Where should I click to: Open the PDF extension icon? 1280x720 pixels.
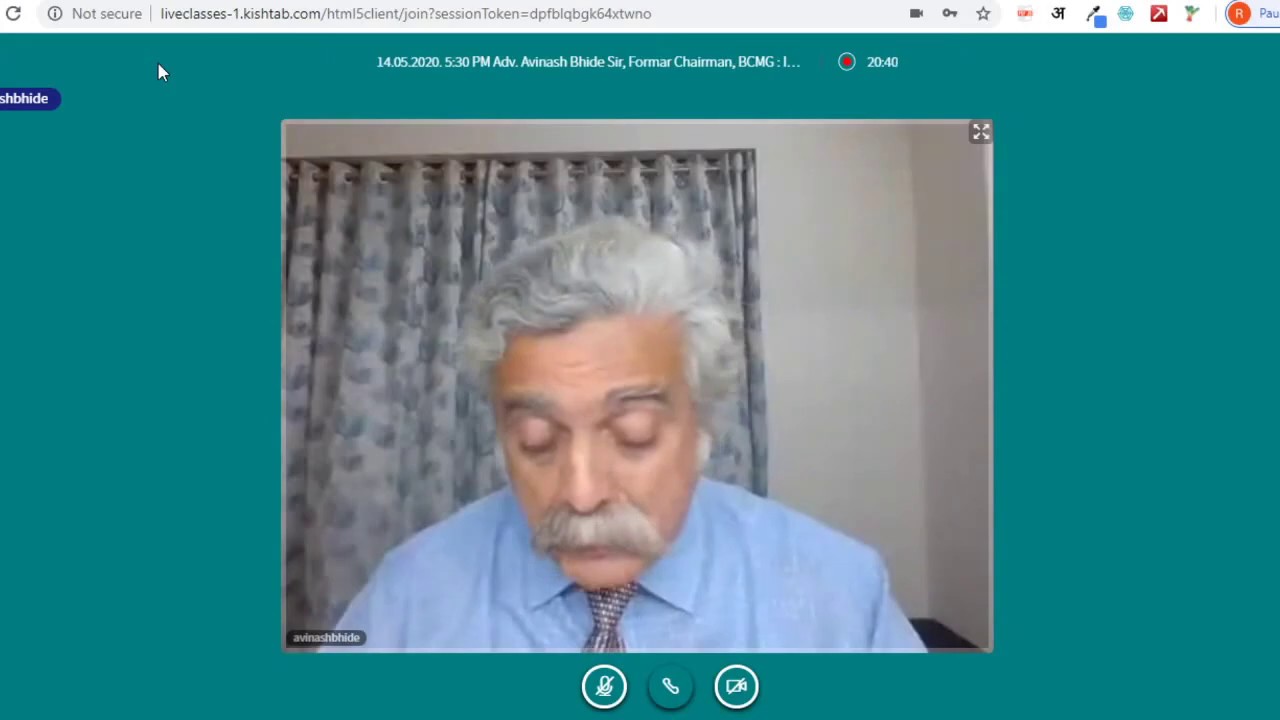coord(1025,14)
